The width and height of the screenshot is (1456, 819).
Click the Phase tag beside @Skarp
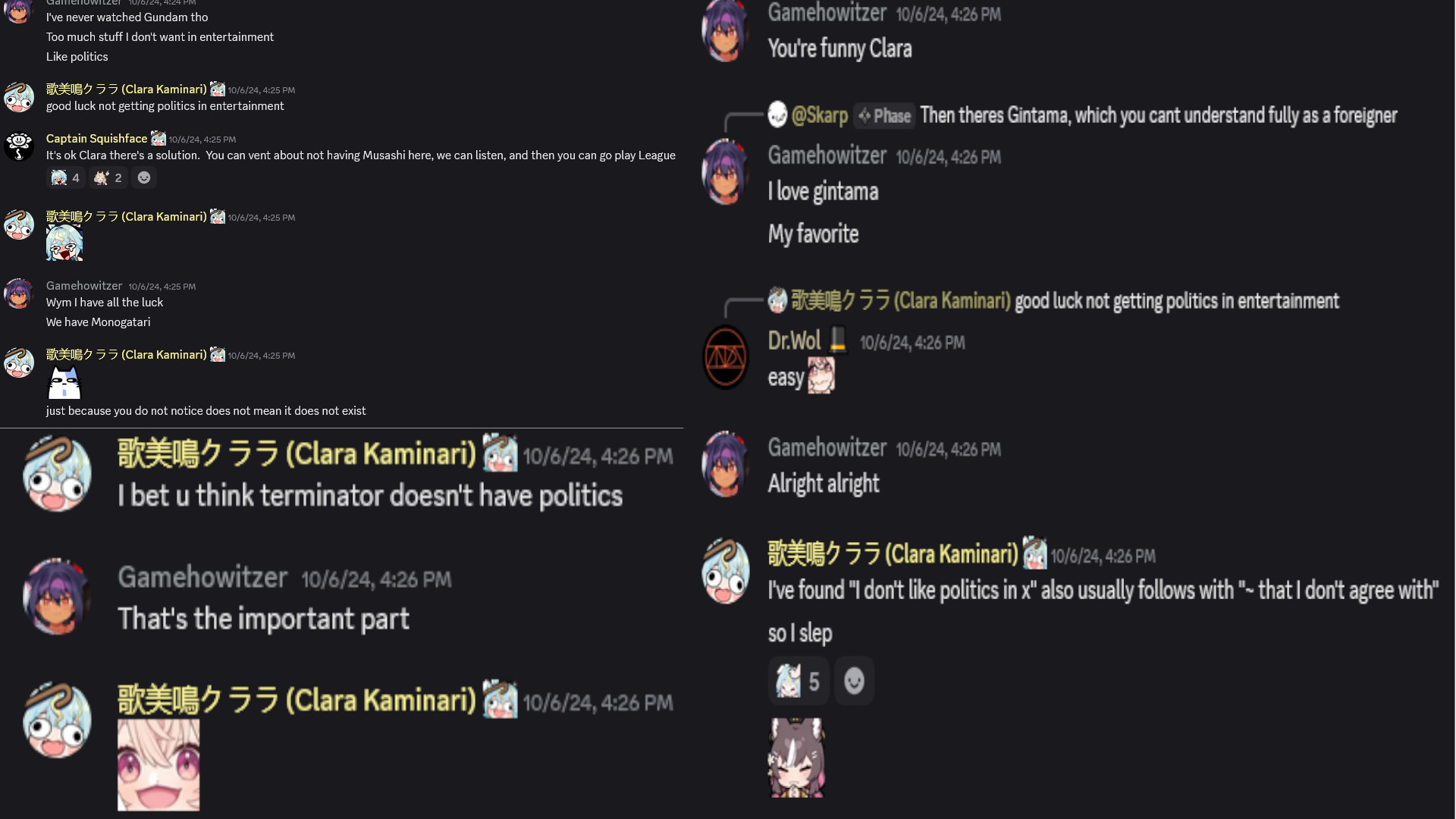(884, 116)
